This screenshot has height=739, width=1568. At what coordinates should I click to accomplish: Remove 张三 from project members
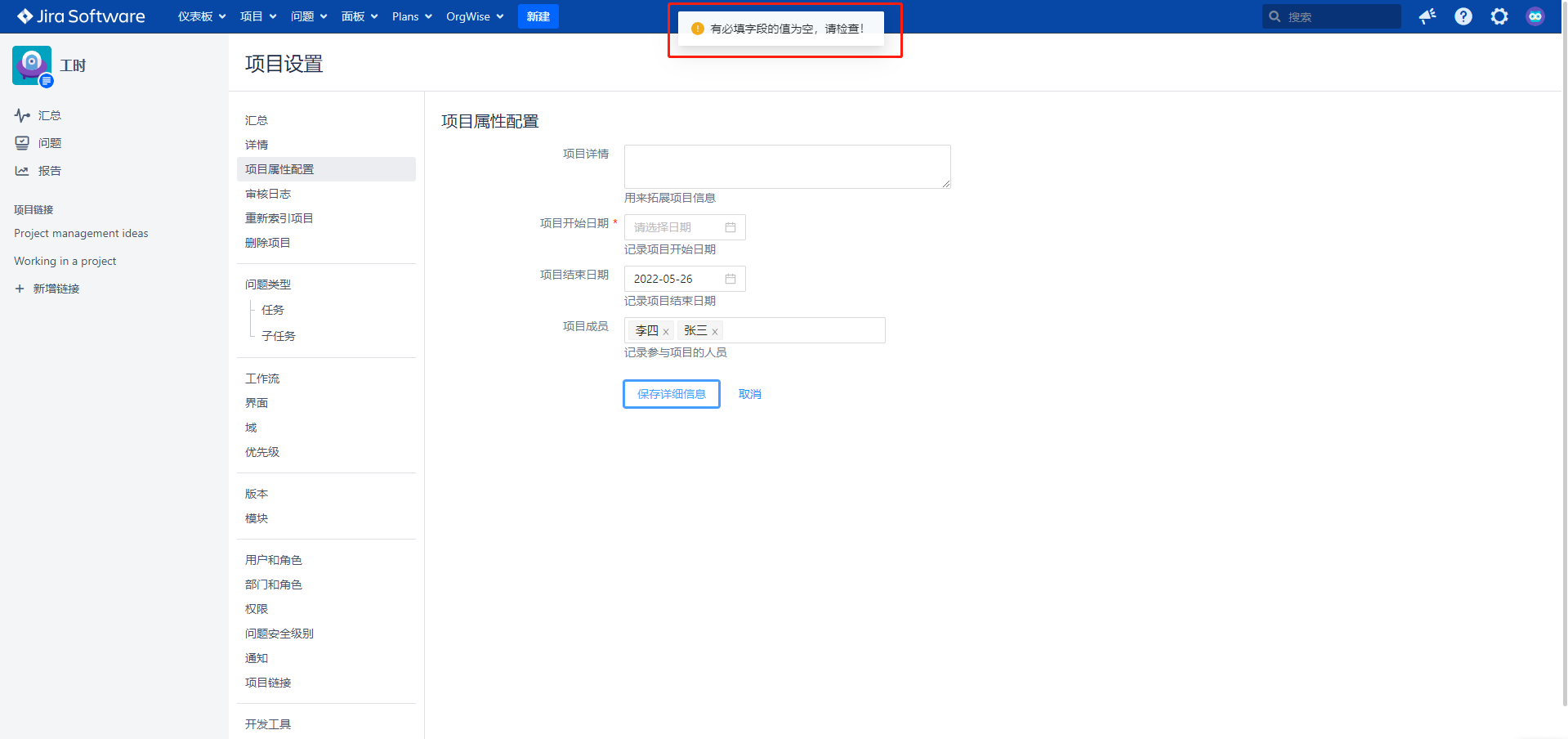(x=715, y=332)
